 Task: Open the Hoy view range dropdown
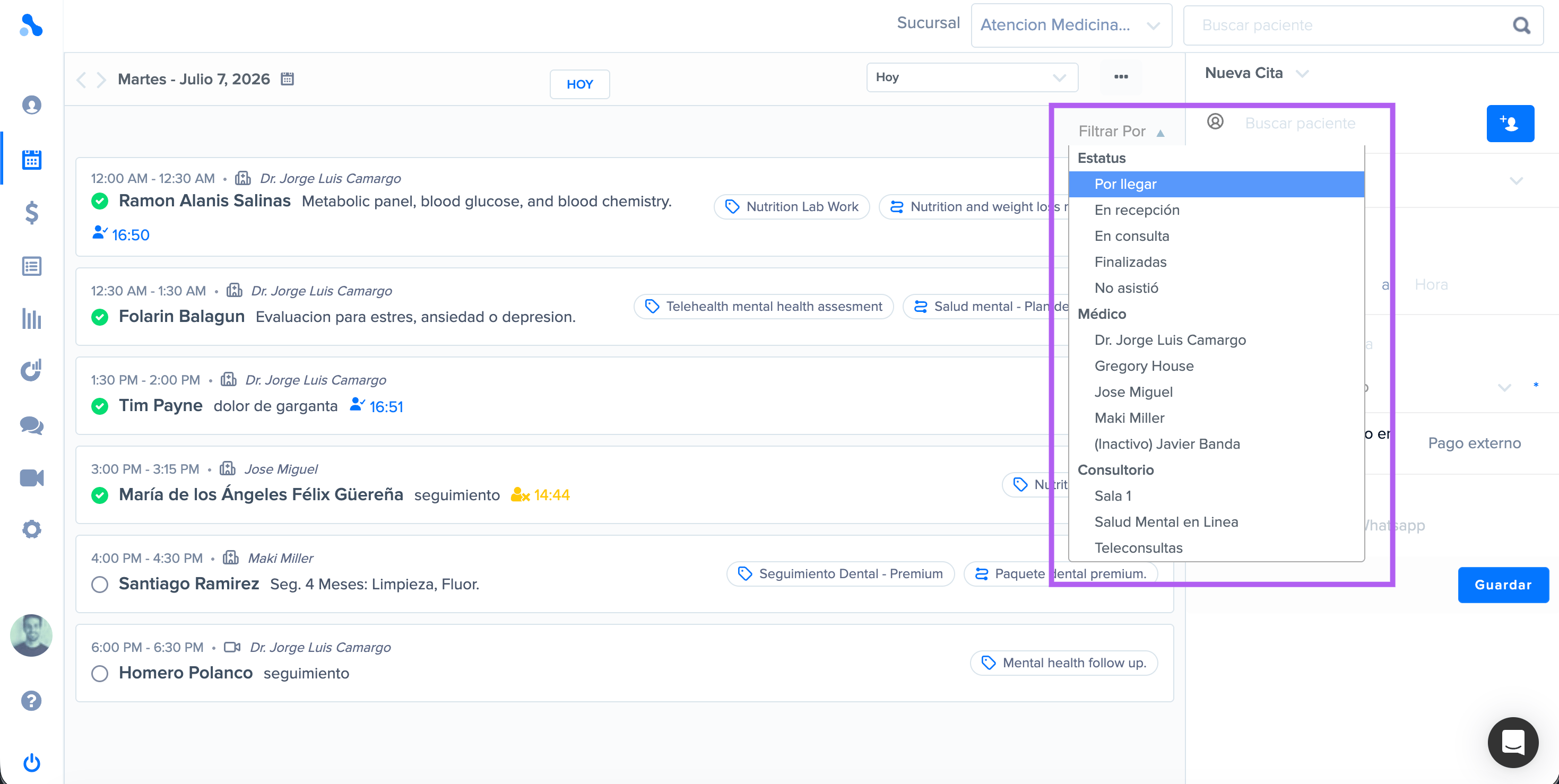click(x=972, y=77)
